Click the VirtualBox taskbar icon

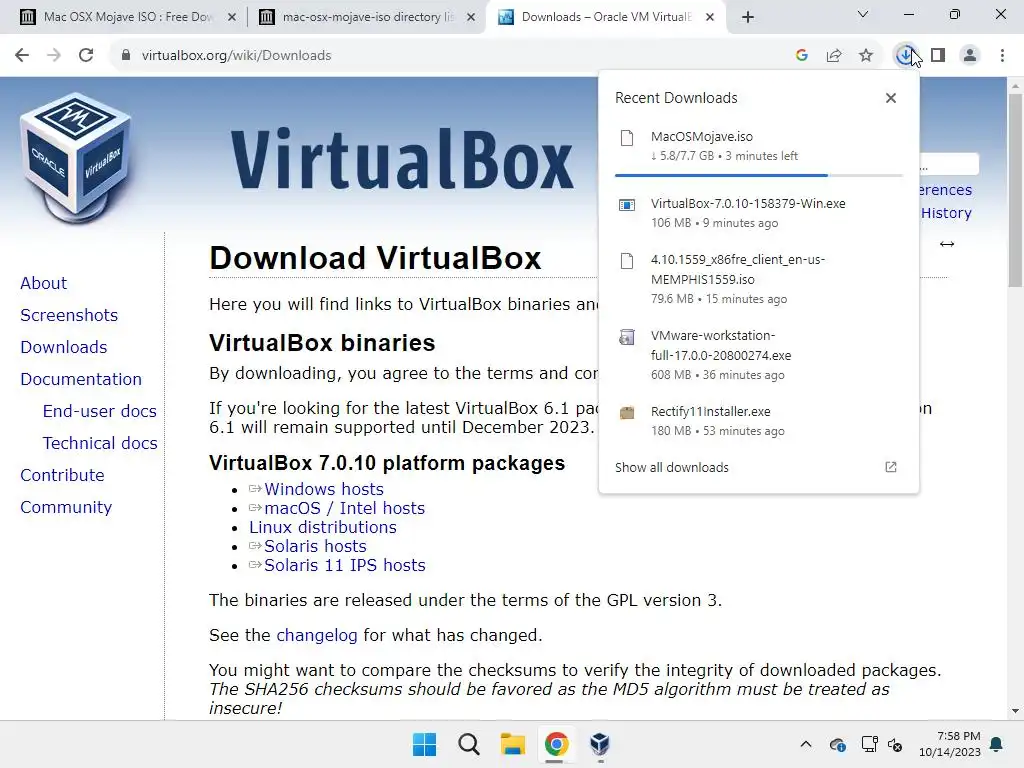pos(600,744)
